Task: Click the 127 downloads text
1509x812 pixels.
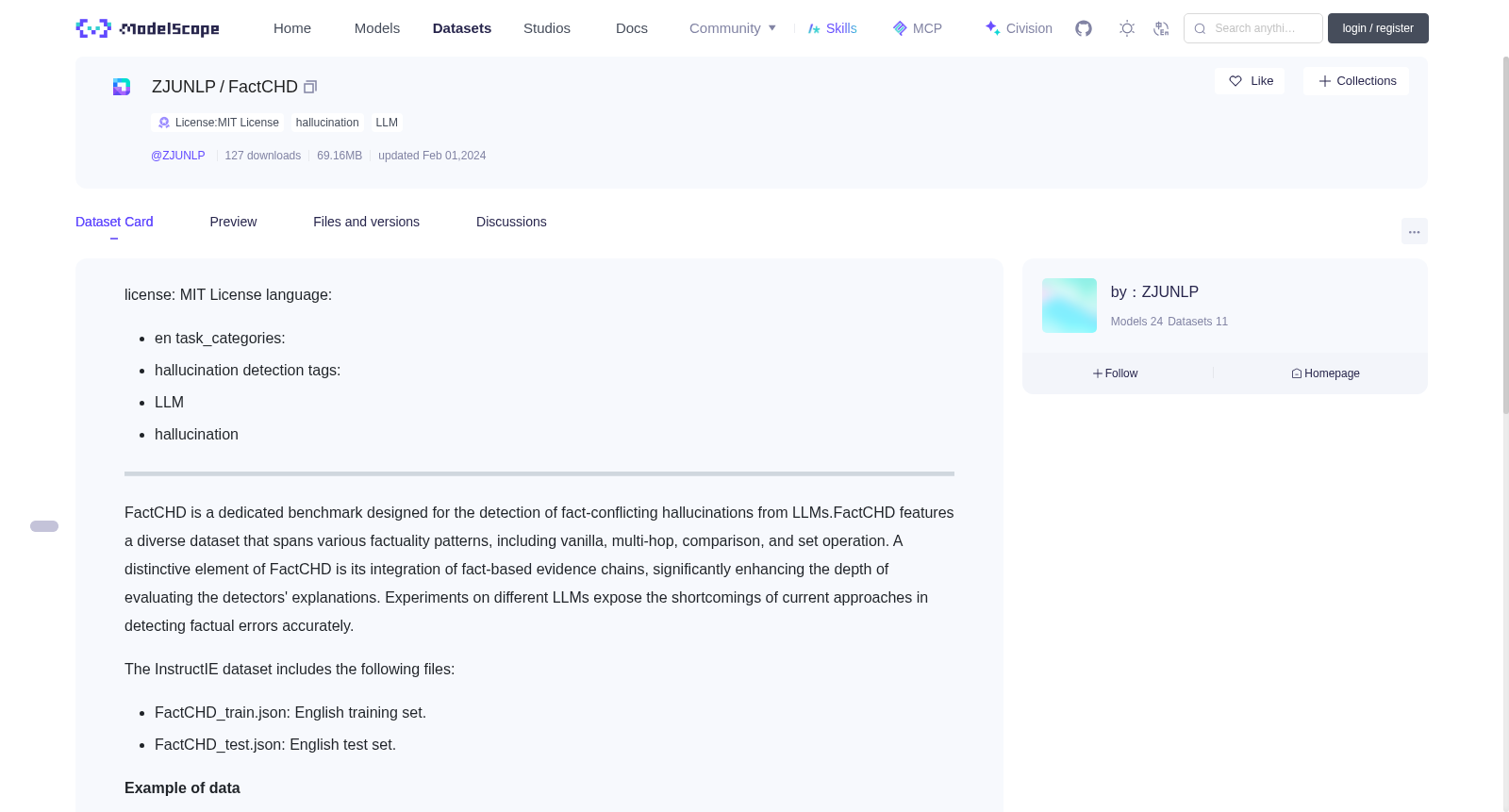Action: tap(263, 156)
